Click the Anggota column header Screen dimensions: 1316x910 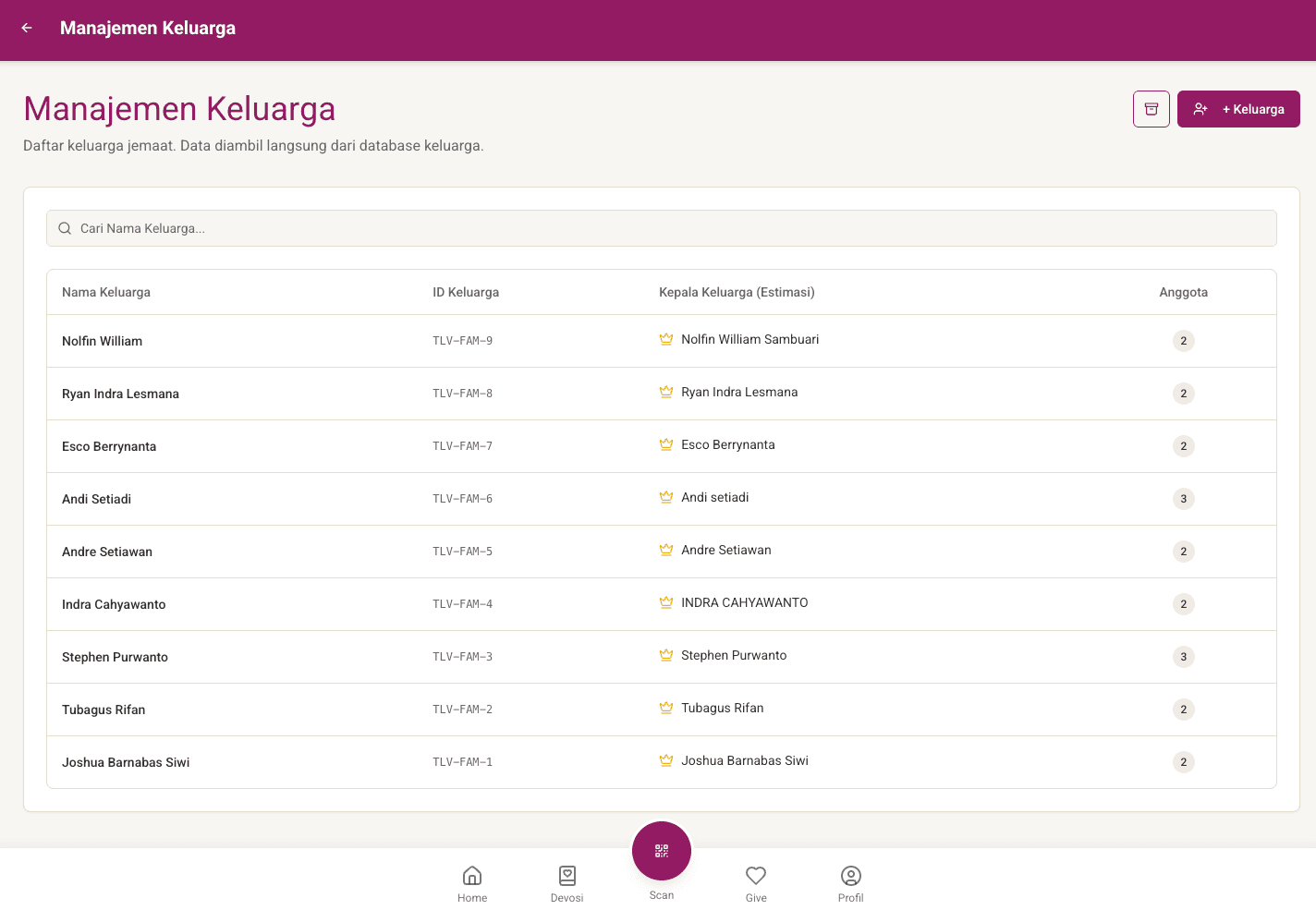coord(1183,292)
